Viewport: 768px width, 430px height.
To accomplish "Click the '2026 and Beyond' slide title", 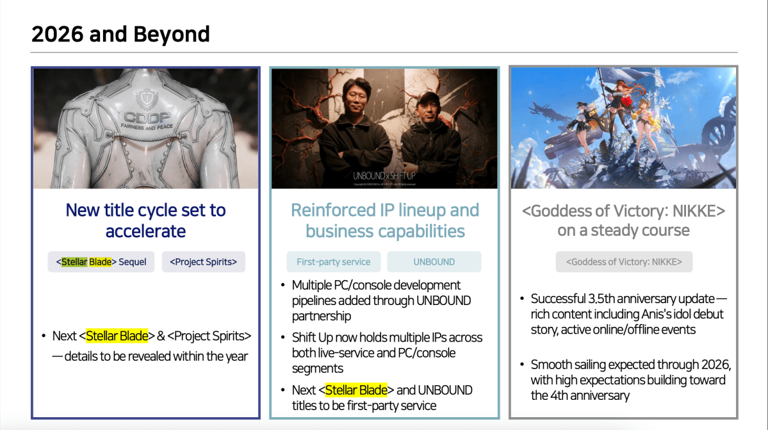I will click(x=120, y=34).
